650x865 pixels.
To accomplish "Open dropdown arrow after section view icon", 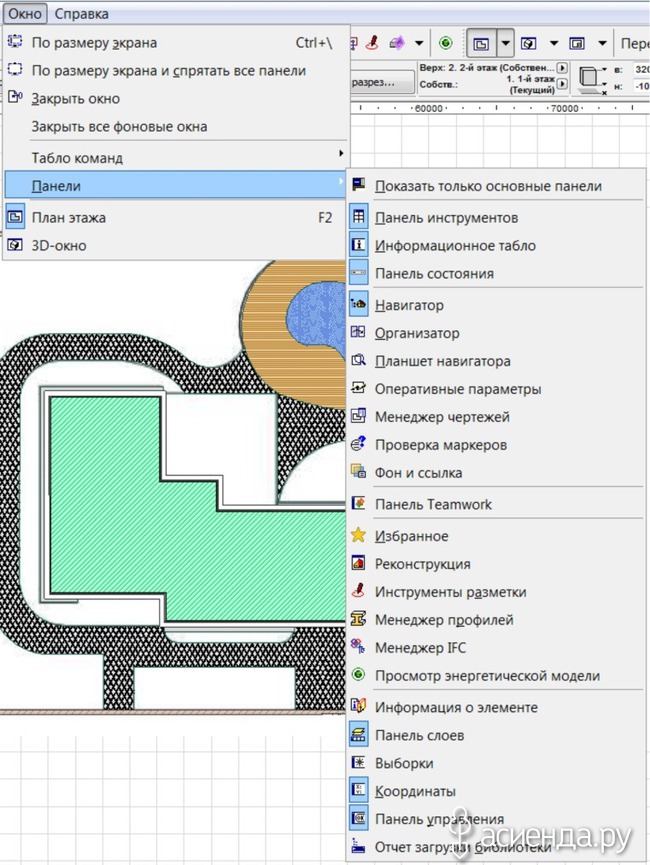I will (x=603, y=43).
